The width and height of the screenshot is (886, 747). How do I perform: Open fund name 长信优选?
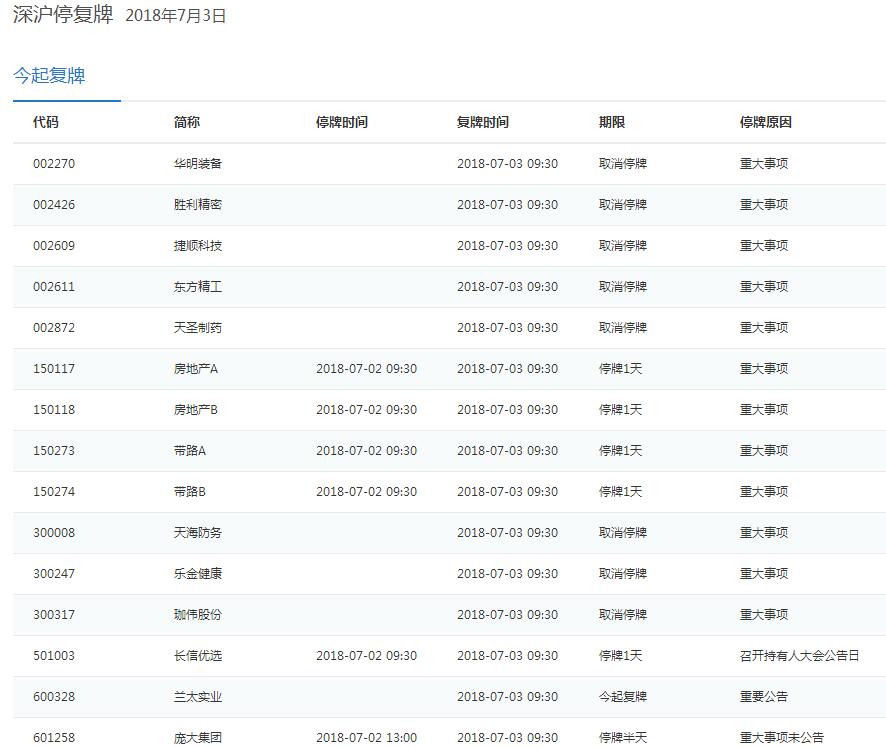(x=198, y=656)
